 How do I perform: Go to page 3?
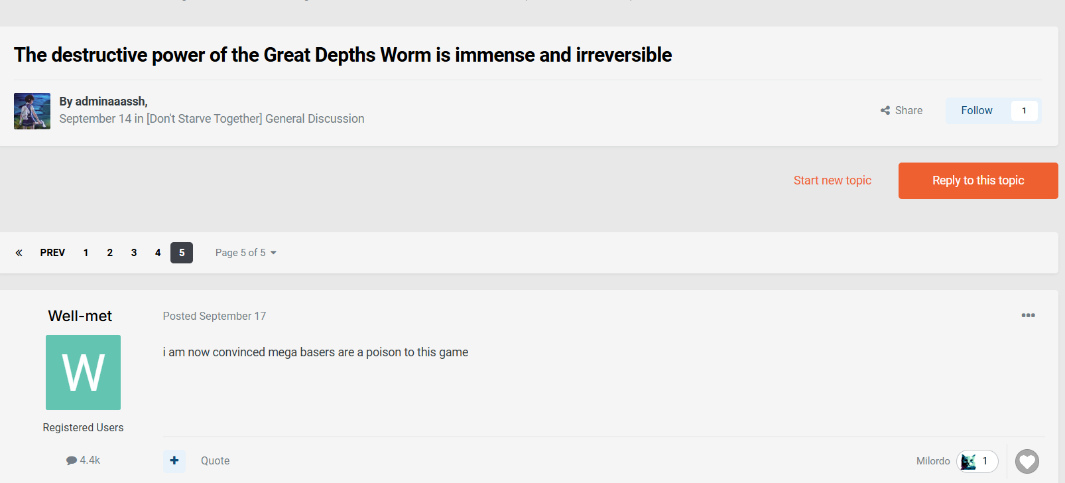(134, 253)
